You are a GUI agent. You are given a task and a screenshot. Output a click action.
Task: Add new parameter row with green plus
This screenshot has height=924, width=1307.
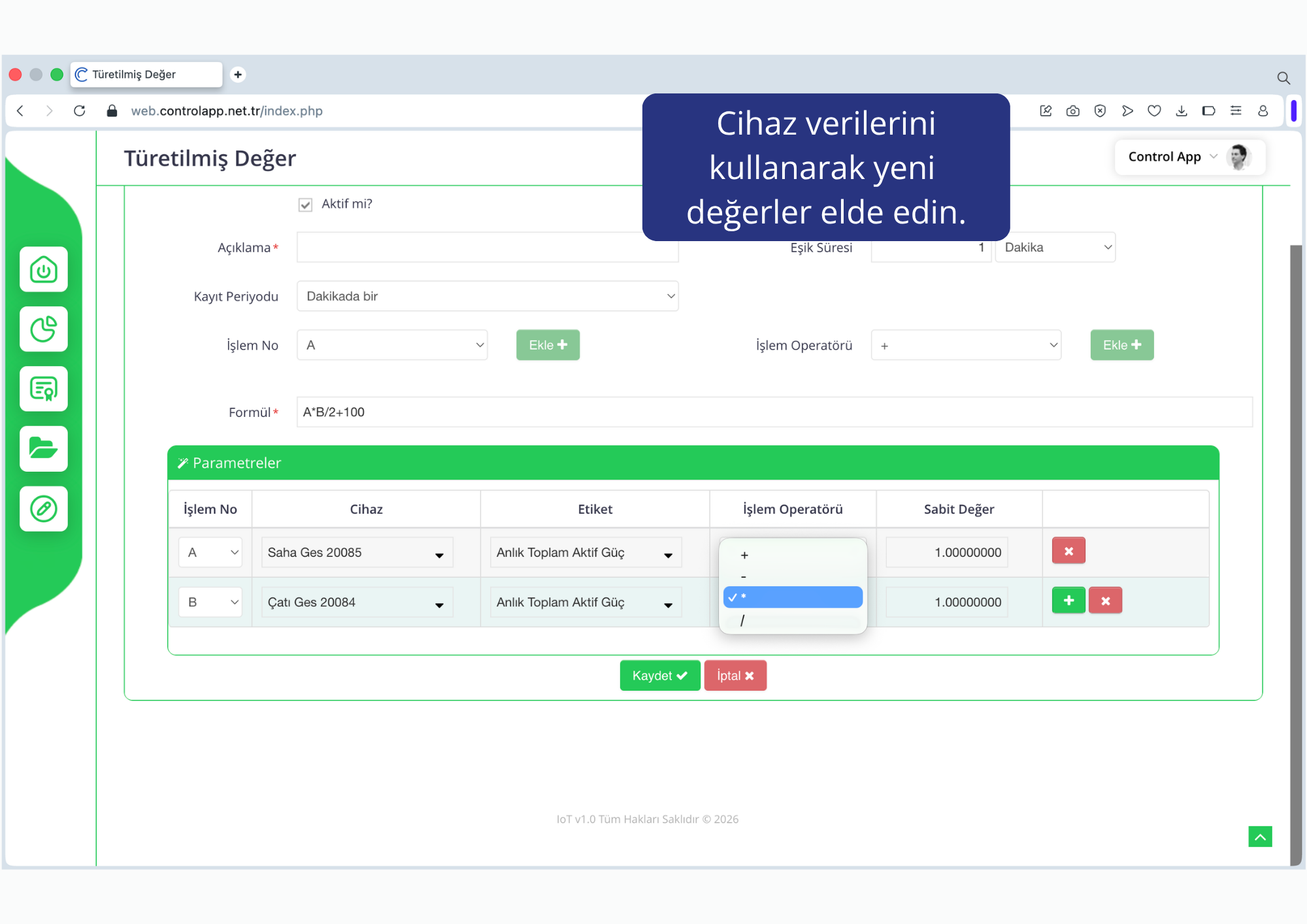tap(1068, 601)
